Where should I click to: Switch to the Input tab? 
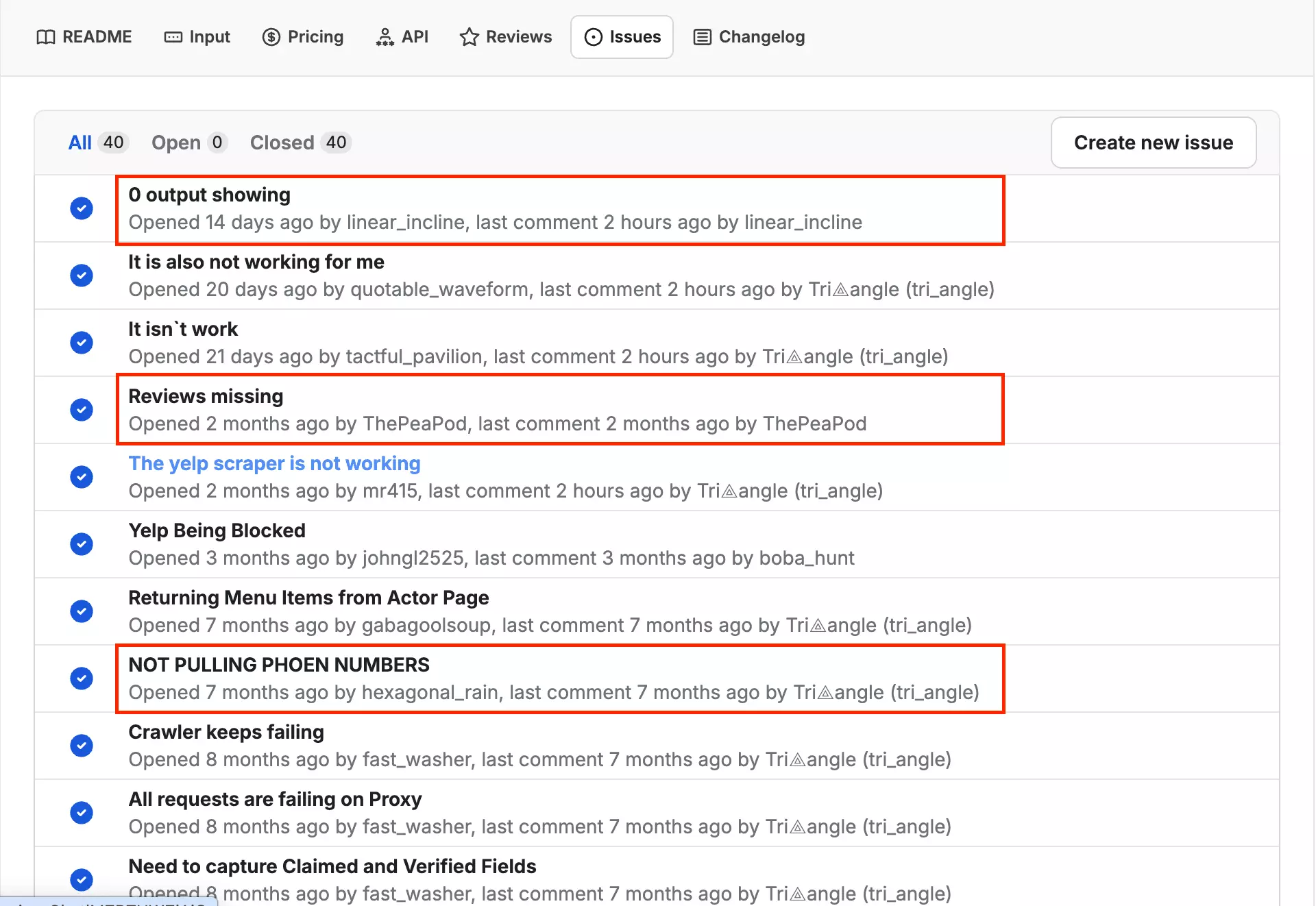click(197, 37)
